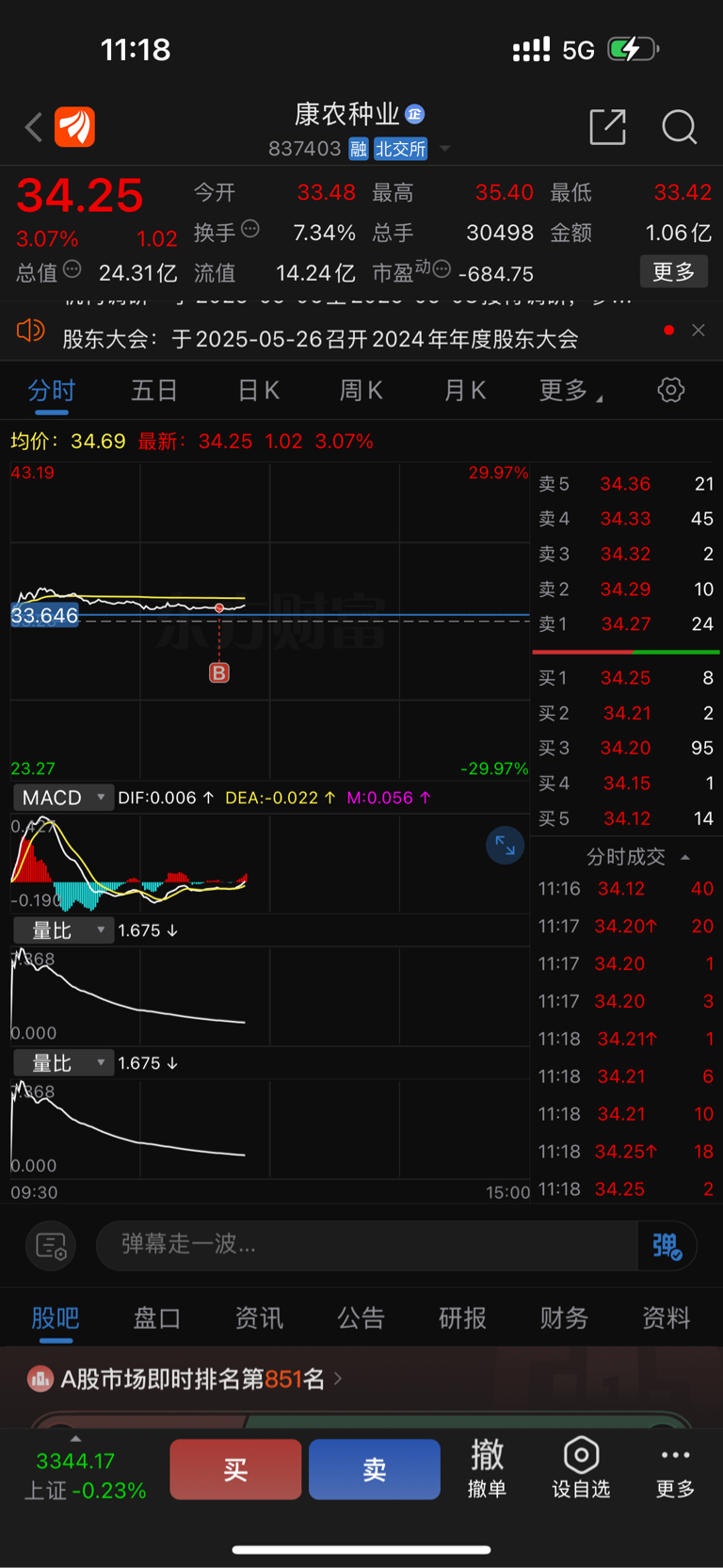This screenshot has width=723, height=1568.
Task: Tap the announcement speaker icon
Action: tap(30, 331)
